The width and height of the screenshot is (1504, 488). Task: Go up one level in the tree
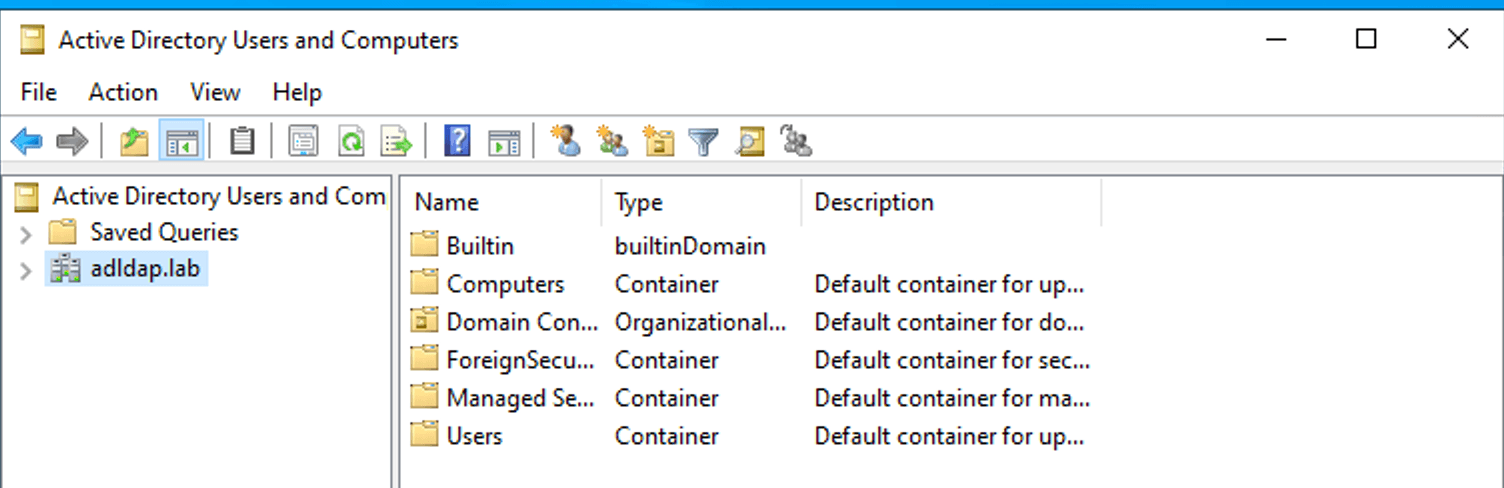coord(134,141)
